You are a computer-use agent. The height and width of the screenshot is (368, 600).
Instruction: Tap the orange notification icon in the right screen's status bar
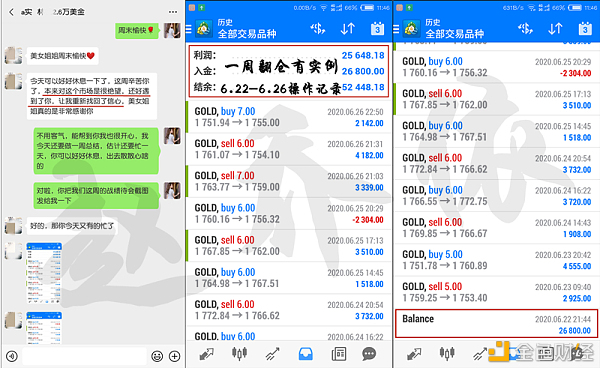399,7
